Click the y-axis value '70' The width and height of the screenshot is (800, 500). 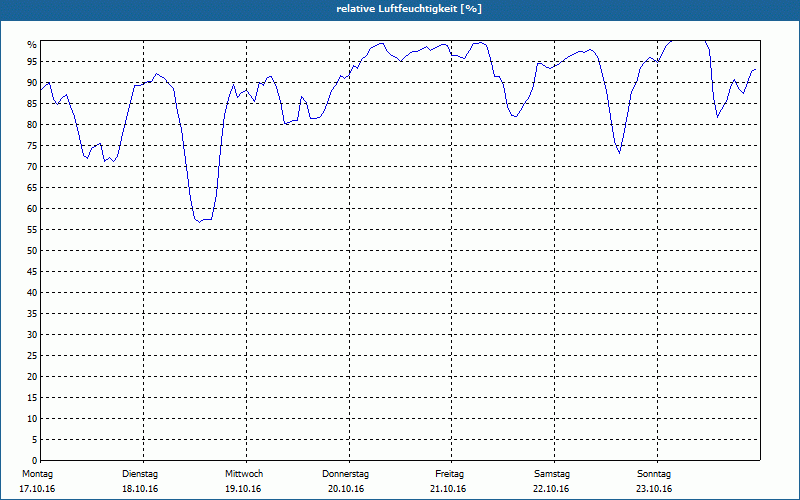(32, 167)
